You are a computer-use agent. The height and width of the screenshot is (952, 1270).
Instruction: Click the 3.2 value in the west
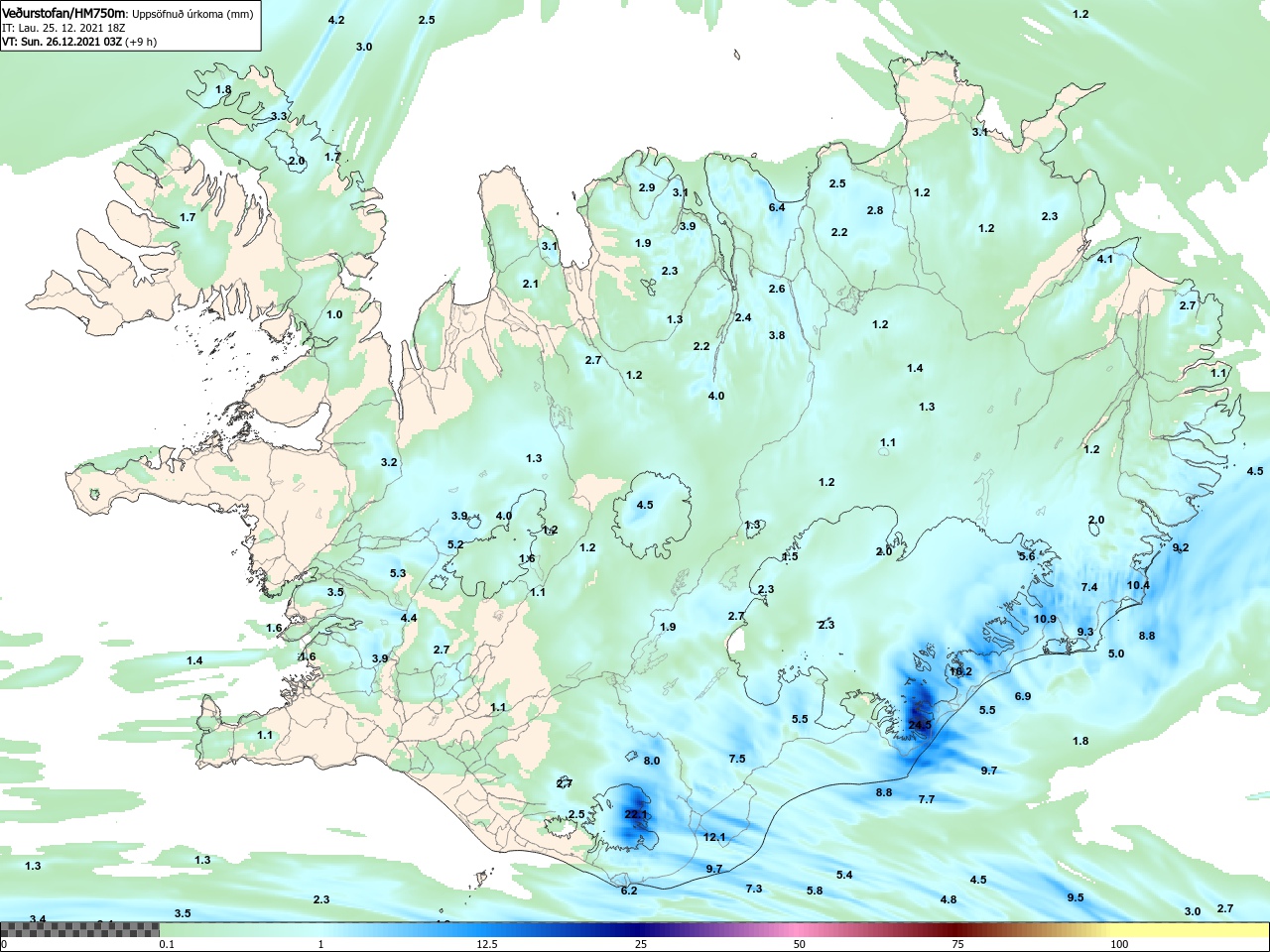389,462
